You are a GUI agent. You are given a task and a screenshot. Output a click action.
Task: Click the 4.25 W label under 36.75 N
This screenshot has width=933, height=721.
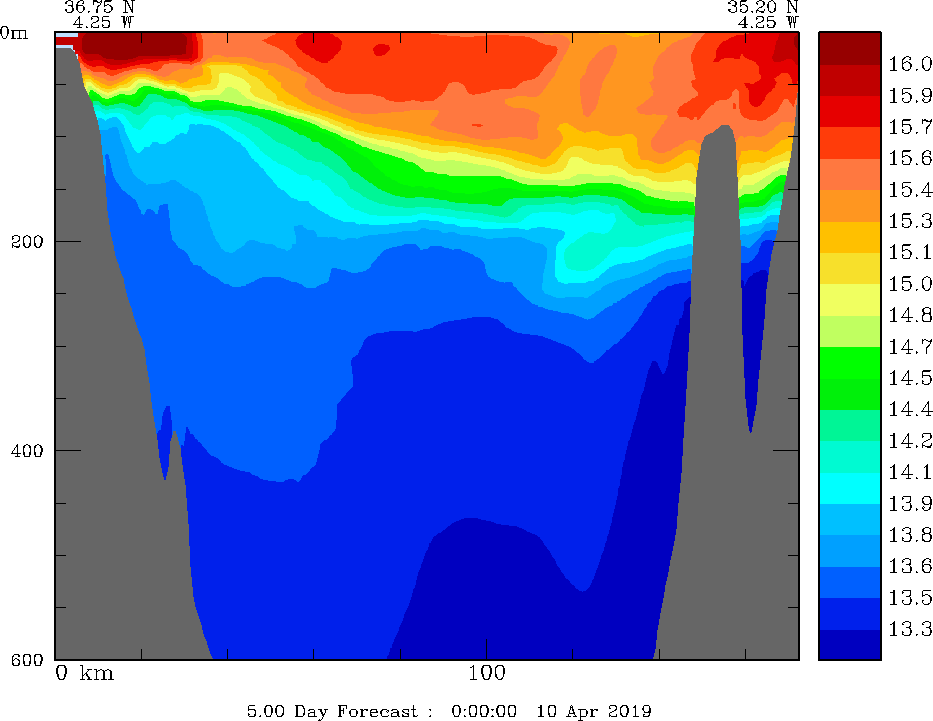tap(104, 22)
